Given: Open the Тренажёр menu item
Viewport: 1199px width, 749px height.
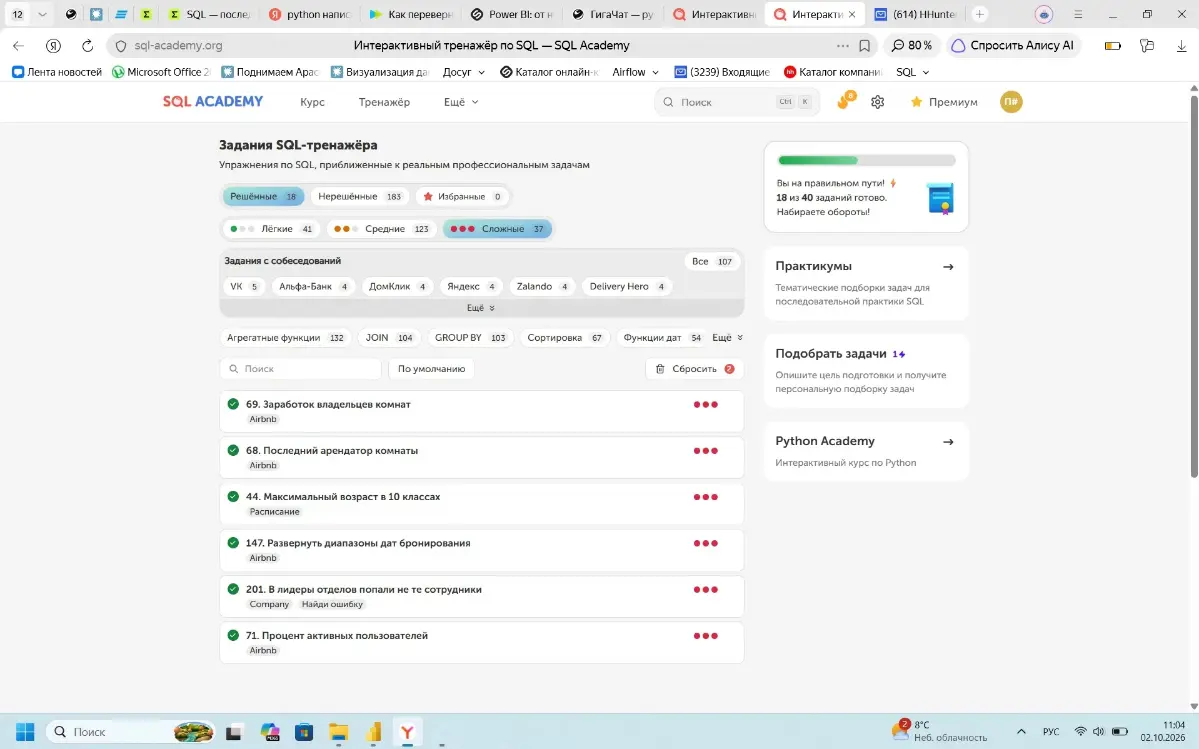Looking at the screenshot, I should click(384, 102).
